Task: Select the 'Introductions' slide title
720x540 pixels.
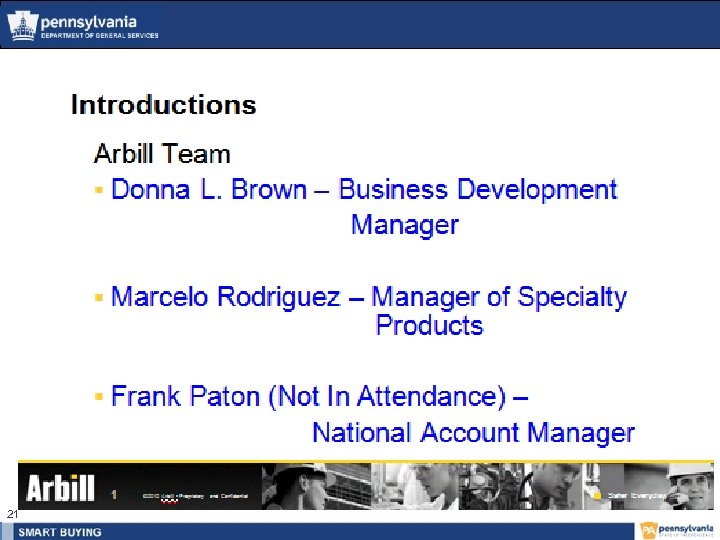Action: tap(163, 104)
